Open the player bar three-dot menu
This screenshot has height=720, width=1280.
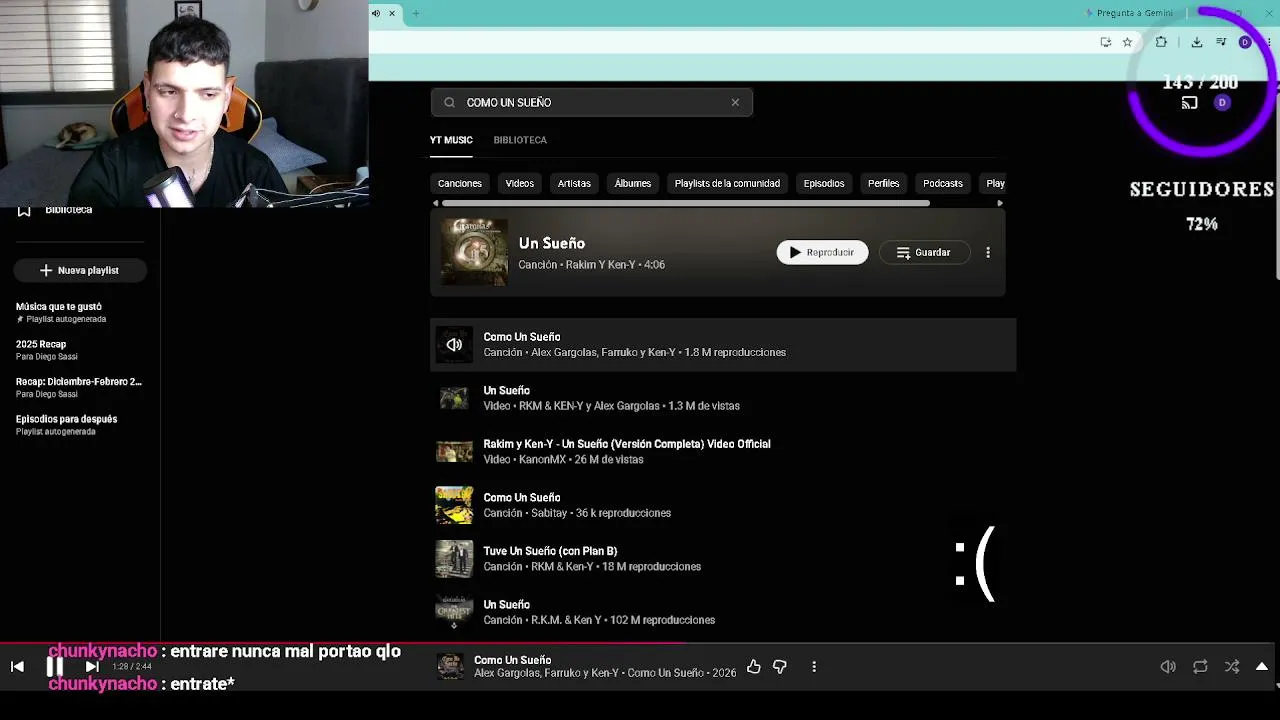(814, 666)
